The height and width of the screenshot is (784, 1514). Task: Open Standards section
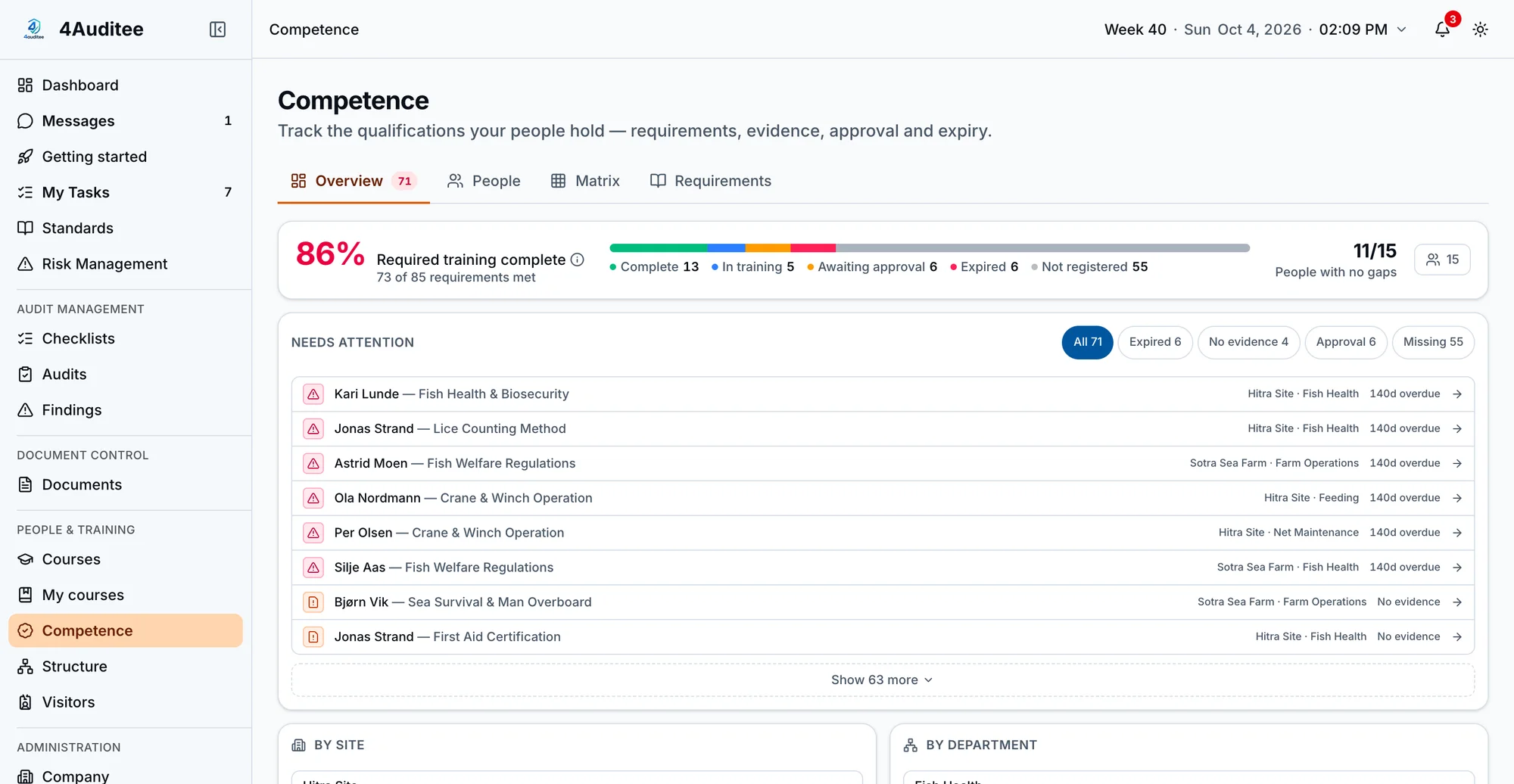tap(126, 228)
